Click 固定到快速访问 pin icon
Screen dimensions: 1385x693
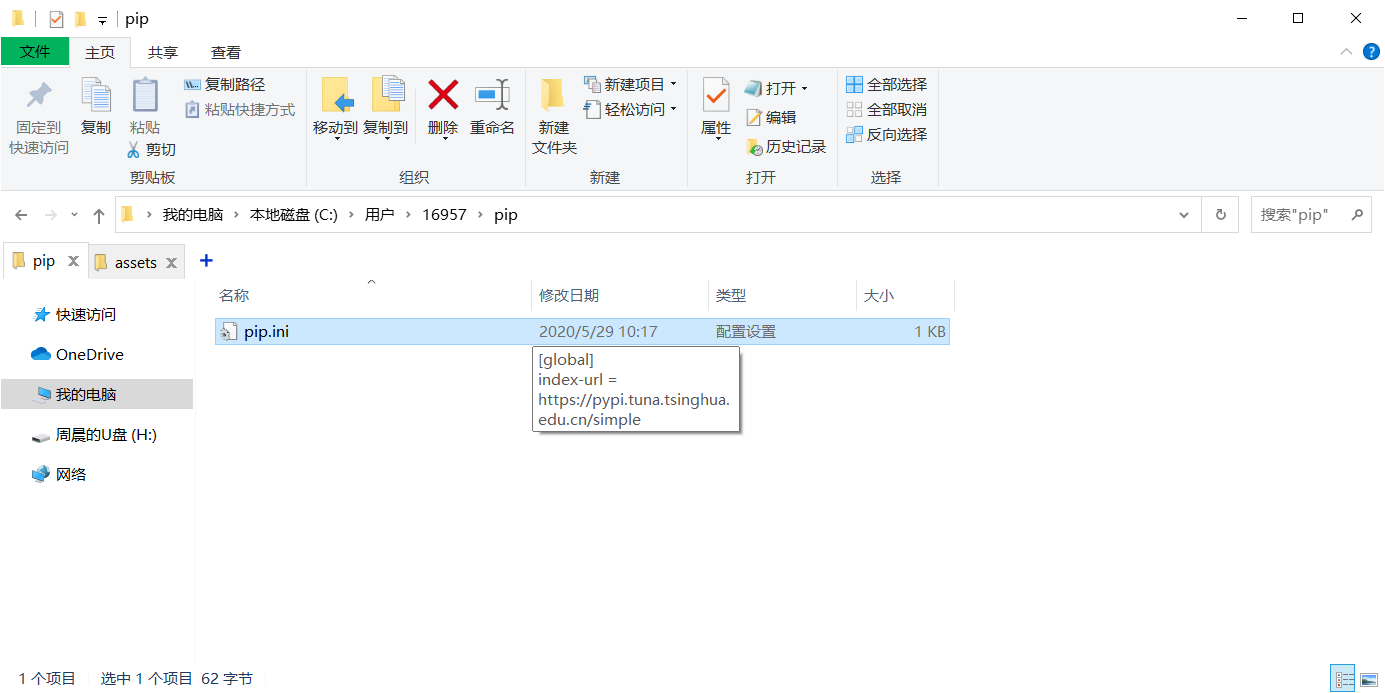pyautogui.click(x=39, y=96)
